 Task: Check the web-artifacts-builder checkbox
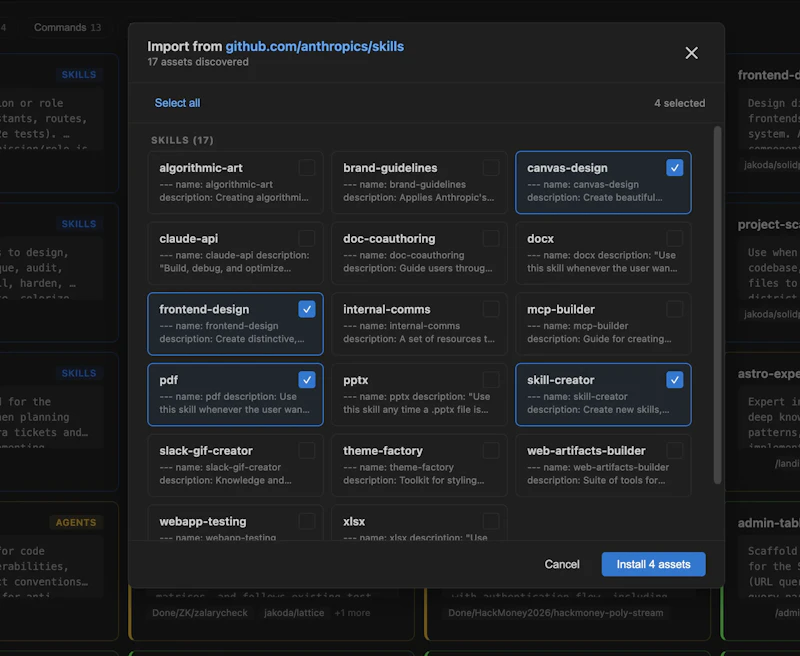coord(674,450)
